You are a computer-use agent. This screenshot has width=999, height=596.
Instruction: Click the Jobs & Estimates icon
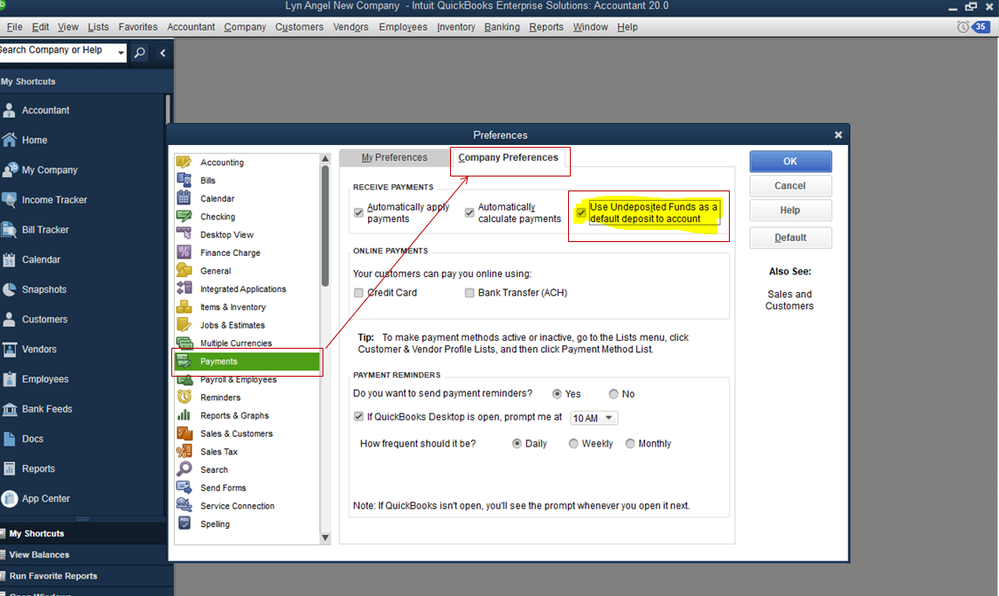click(184, 324)
